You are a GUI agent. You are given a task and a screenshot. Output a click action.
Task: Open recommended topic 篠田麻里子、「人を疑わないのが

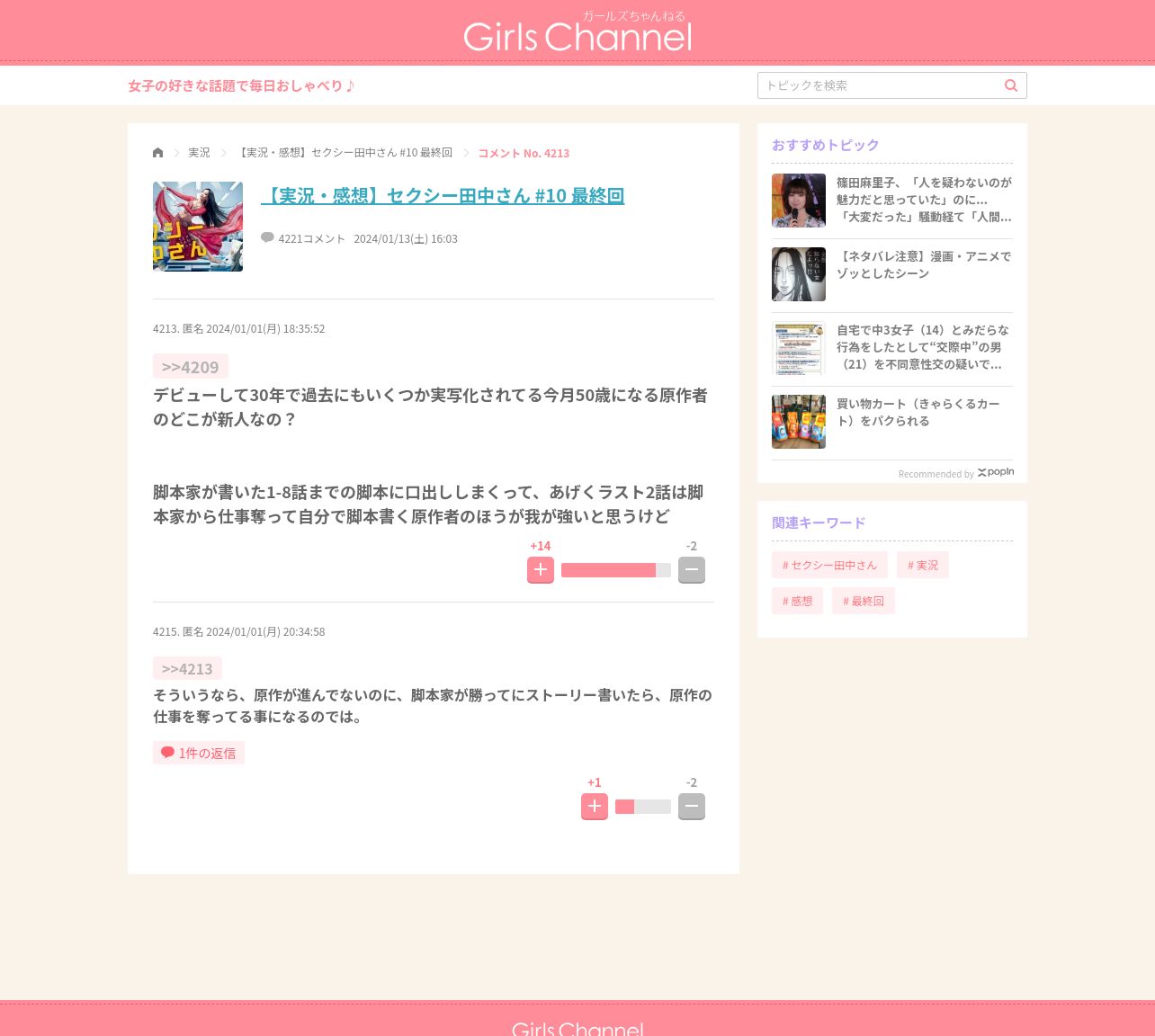tap(924, 200)
